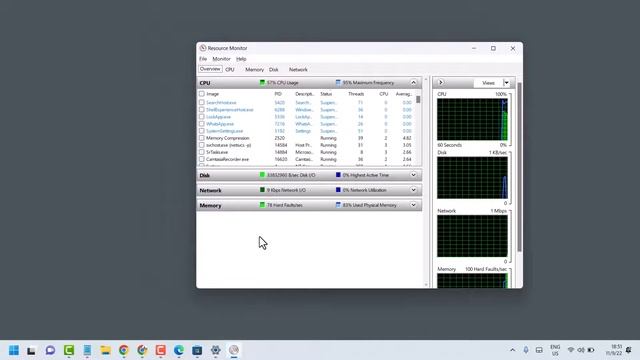Image resolution: width=640 pixels, height=360 pixels.
Task: Click the Network activity graph
Action: tap(472, 236)
